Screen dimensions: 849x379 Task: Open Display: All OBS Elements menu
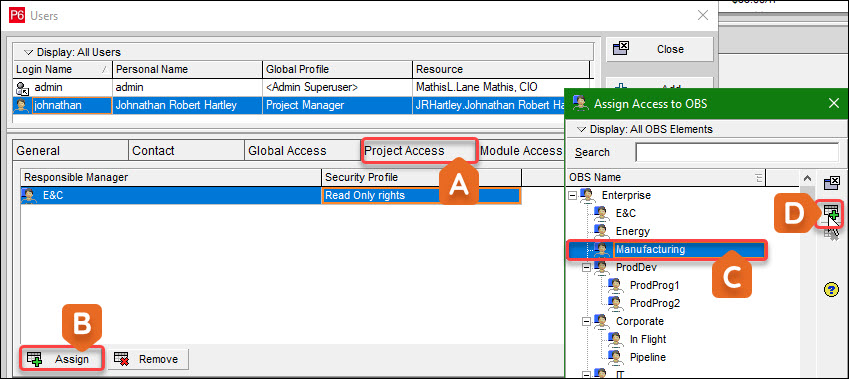[x=645, y=129]
